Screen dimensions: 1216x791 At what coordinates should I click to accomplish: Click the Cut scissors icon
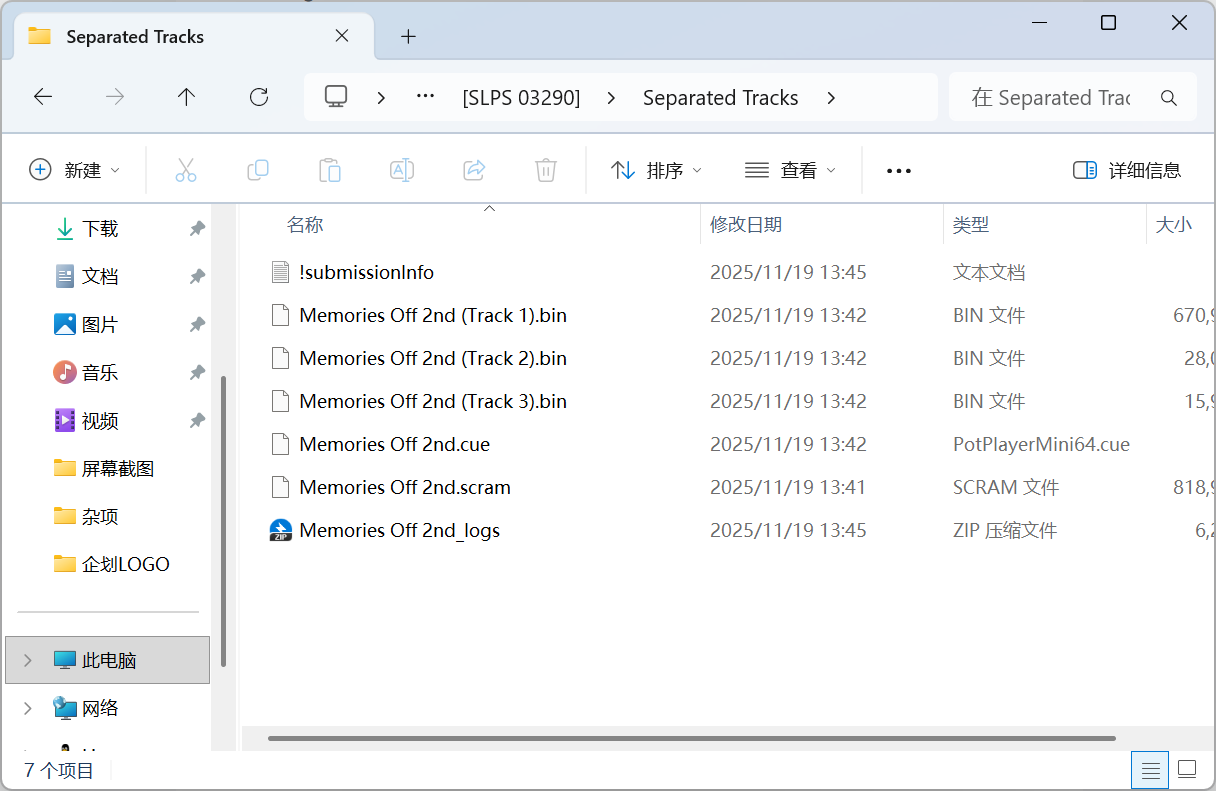click(x=186, y=170)
